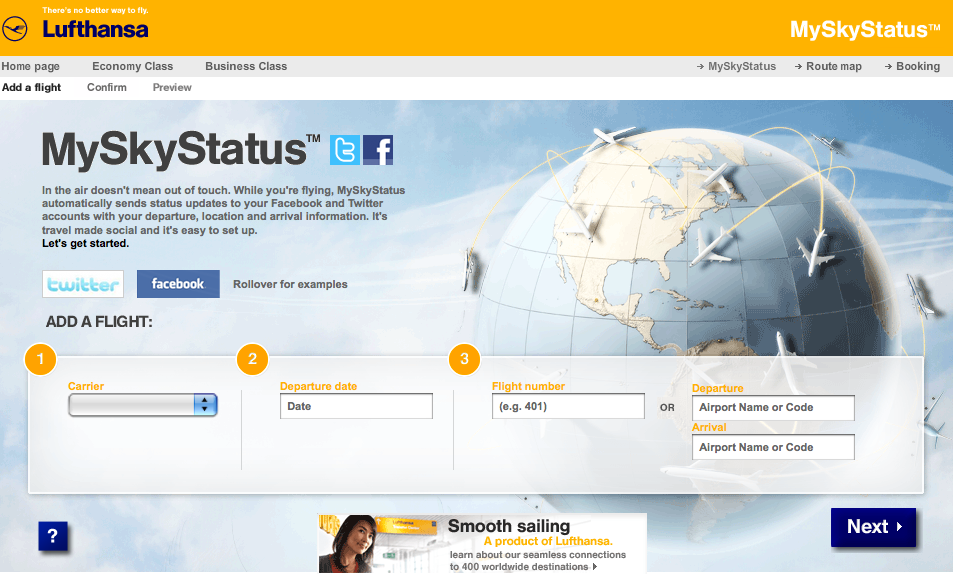Click the 'Carrier' field label

point(86,386)
